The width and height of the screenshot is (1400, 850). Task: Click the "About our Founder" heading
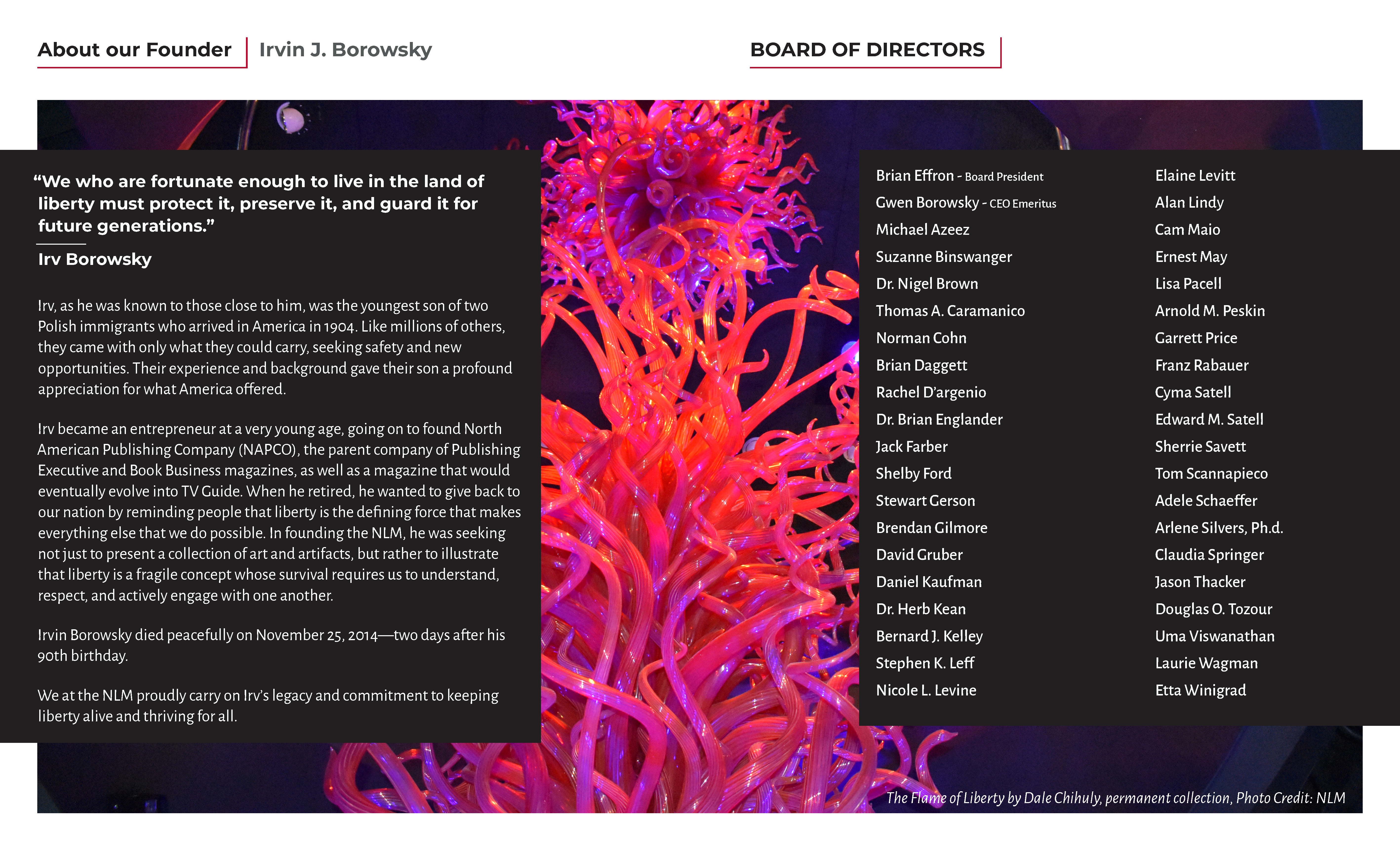[x=135, y=50]
